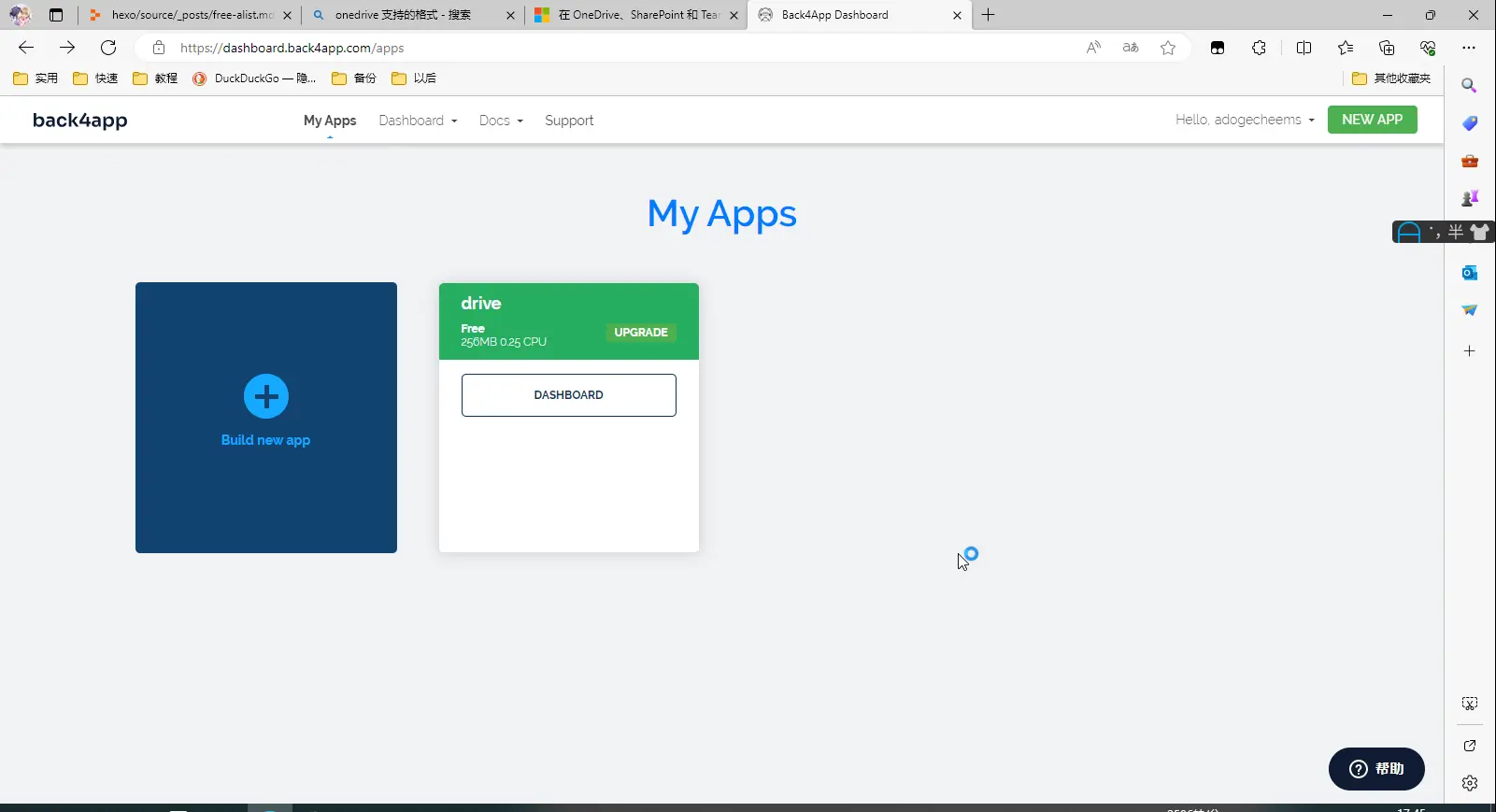View site information via lock icon
The height and width of the screenshot is (812, 1496).
coord(159,48)
